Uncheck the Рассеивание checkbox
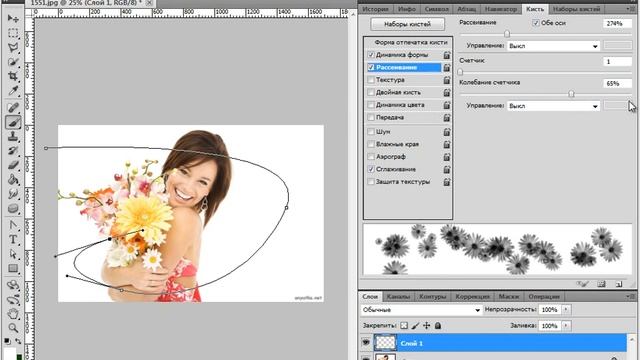The height and width of the screenshot is (360, 640). [371, 67]
